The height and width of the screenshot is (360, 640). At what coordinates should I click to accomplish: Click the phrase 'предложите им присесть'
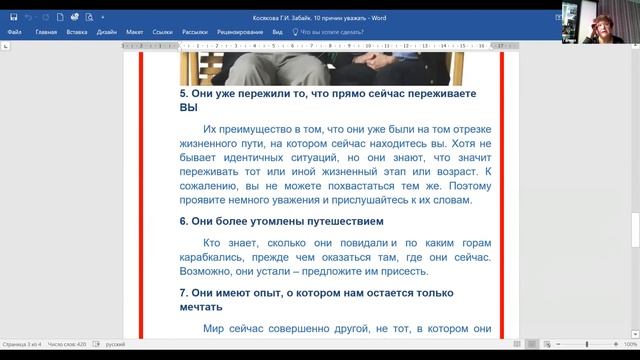(x=365, y=271)
